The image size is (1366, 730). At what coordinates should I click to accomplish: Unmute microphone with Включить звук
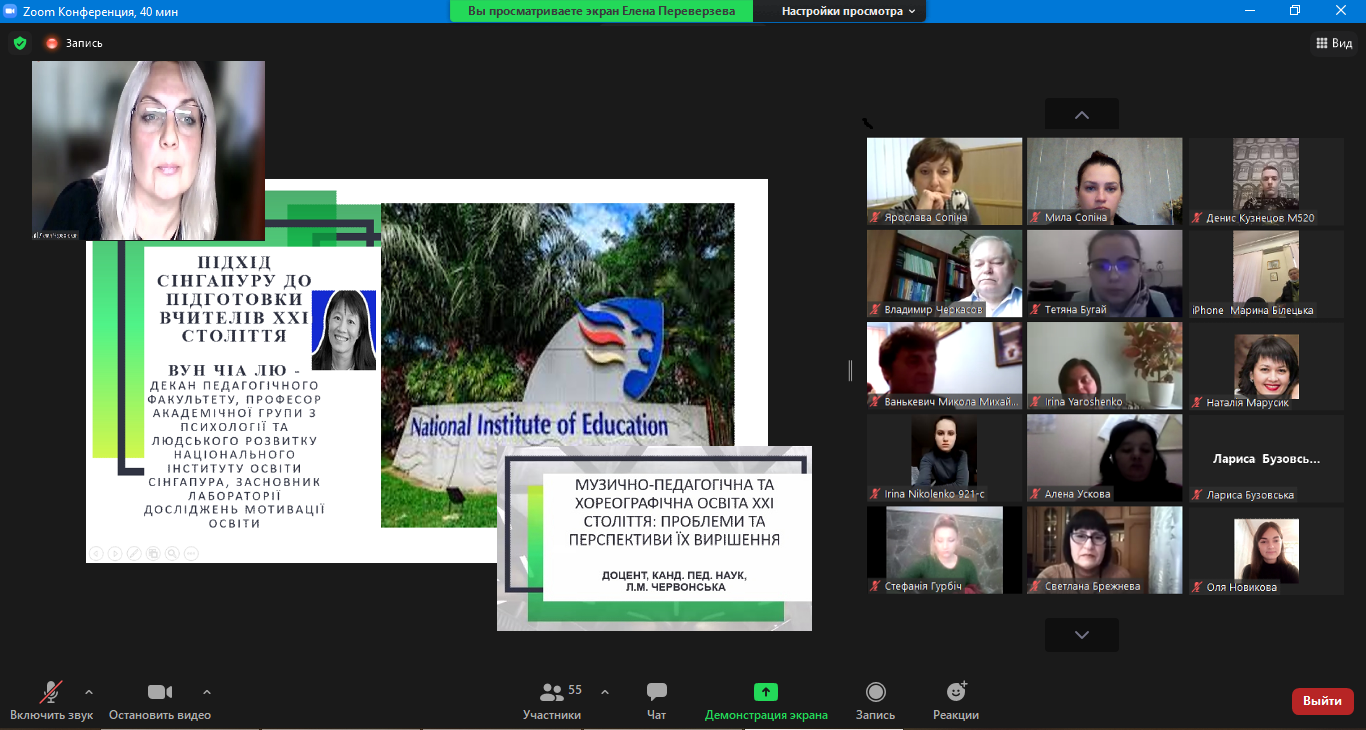pos(51,692)
